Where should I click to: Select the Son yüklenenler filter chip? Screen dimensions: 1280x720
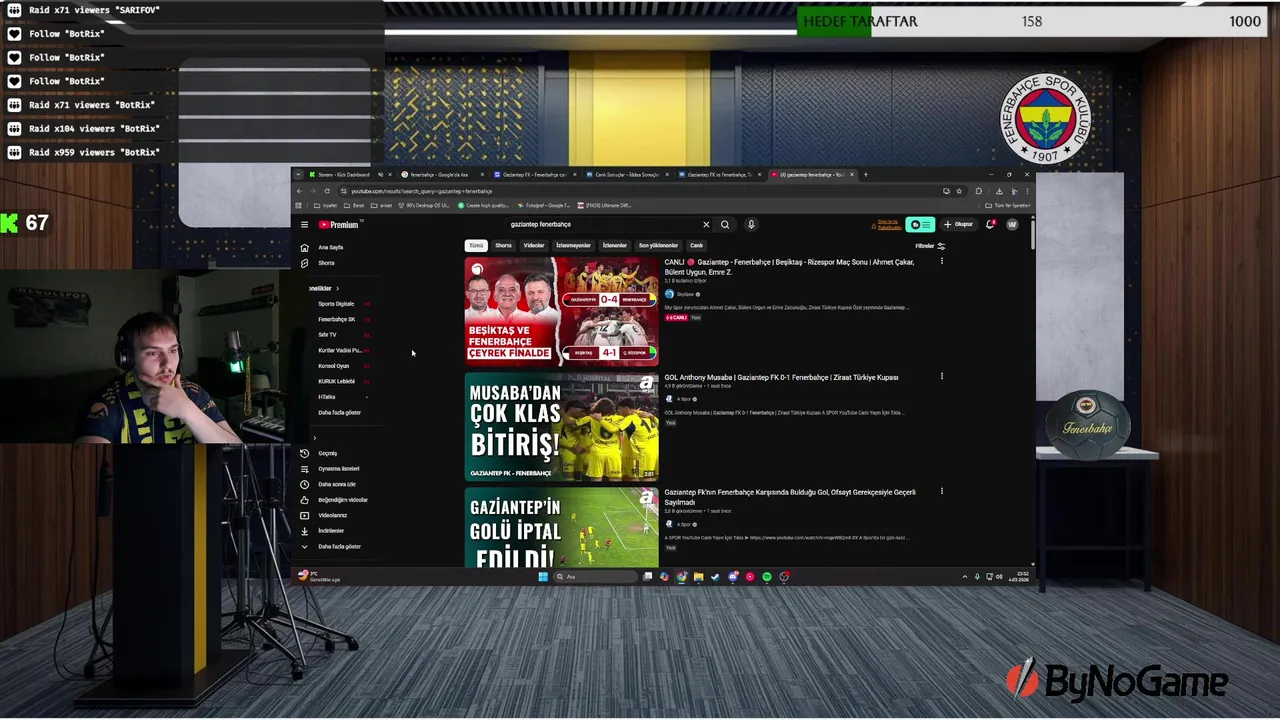coord(658,245)
